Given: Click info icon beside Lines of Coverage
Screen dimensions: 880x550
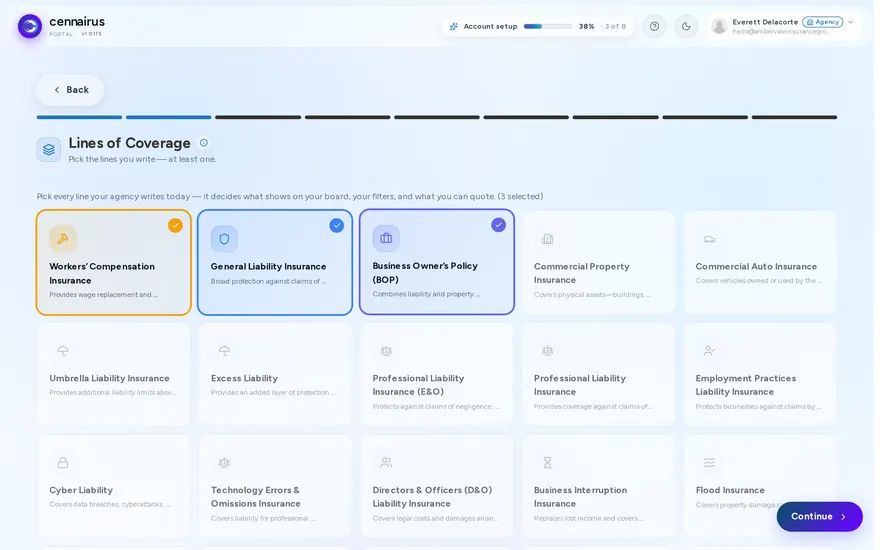Looking at the screenshot, I should 205,144.
